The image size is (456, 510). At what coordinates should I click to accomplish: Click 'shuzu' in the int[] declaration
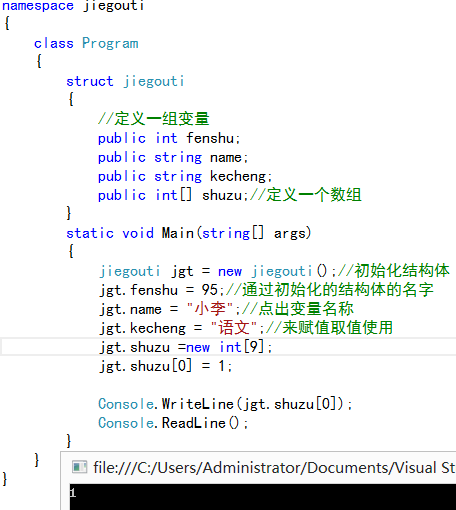(x=222, y=195)
